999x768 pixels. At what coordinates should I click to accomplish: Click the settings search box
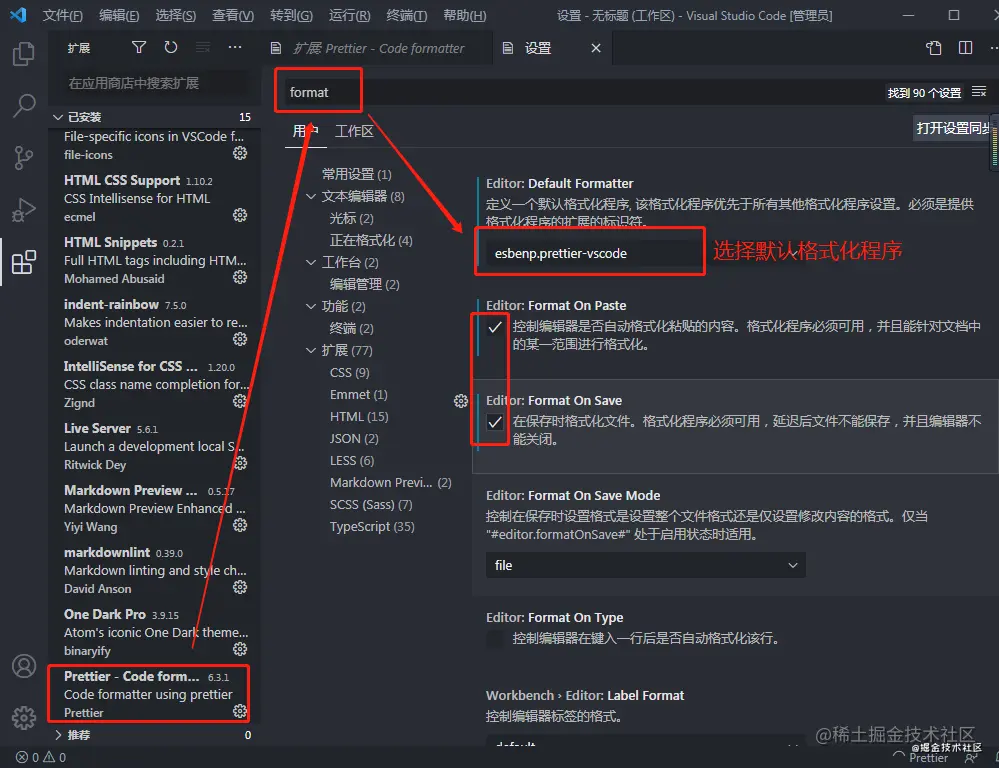tap(583, 92)
